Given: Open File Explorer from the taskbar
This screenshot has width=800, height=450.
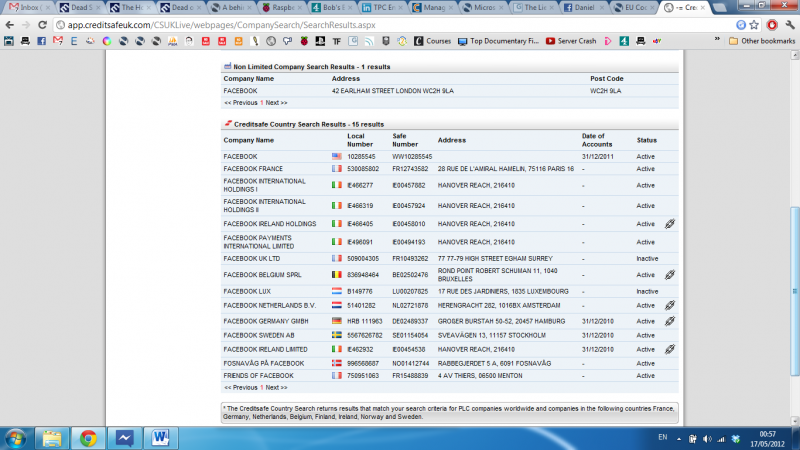Looking at the screenshot, I should pos(52,438).
